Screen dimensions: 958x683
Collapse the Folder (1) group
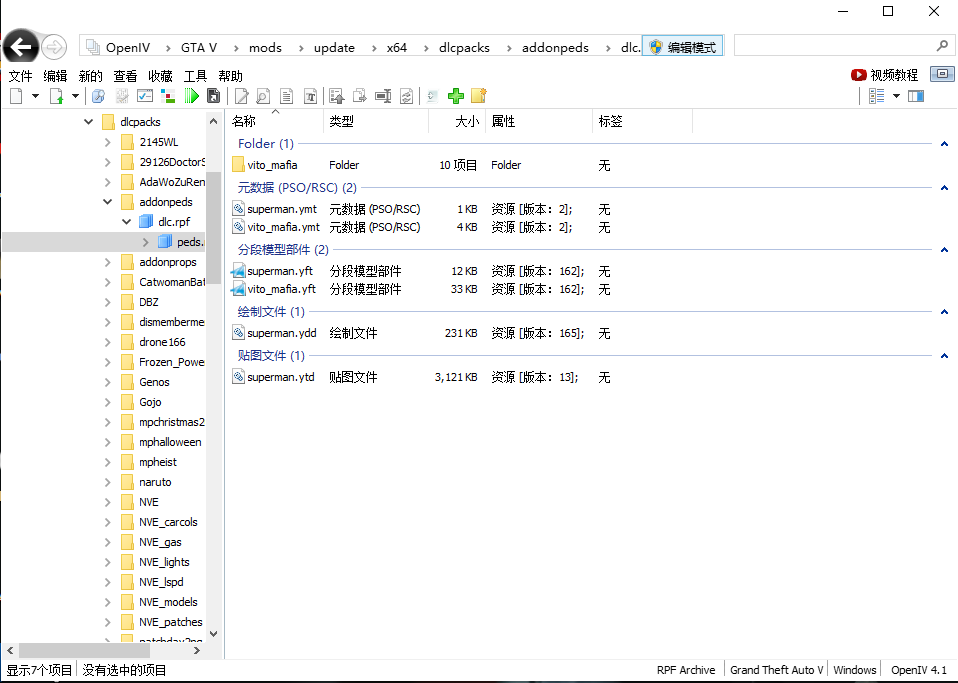[944, 144]
